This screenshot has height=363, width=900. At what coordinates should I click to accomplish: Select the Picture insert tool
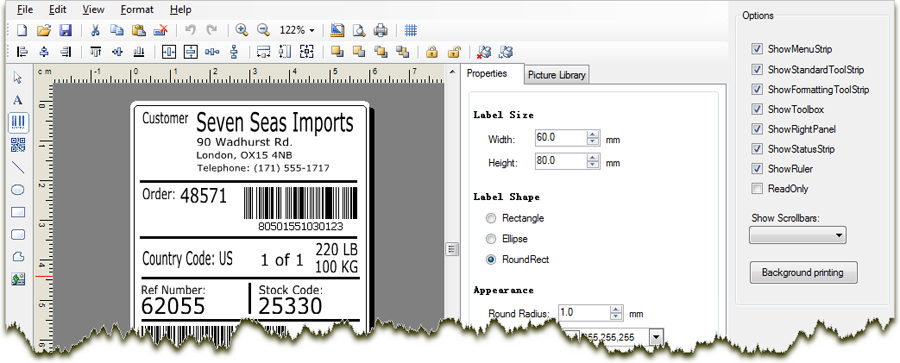(x=18, y=279)
